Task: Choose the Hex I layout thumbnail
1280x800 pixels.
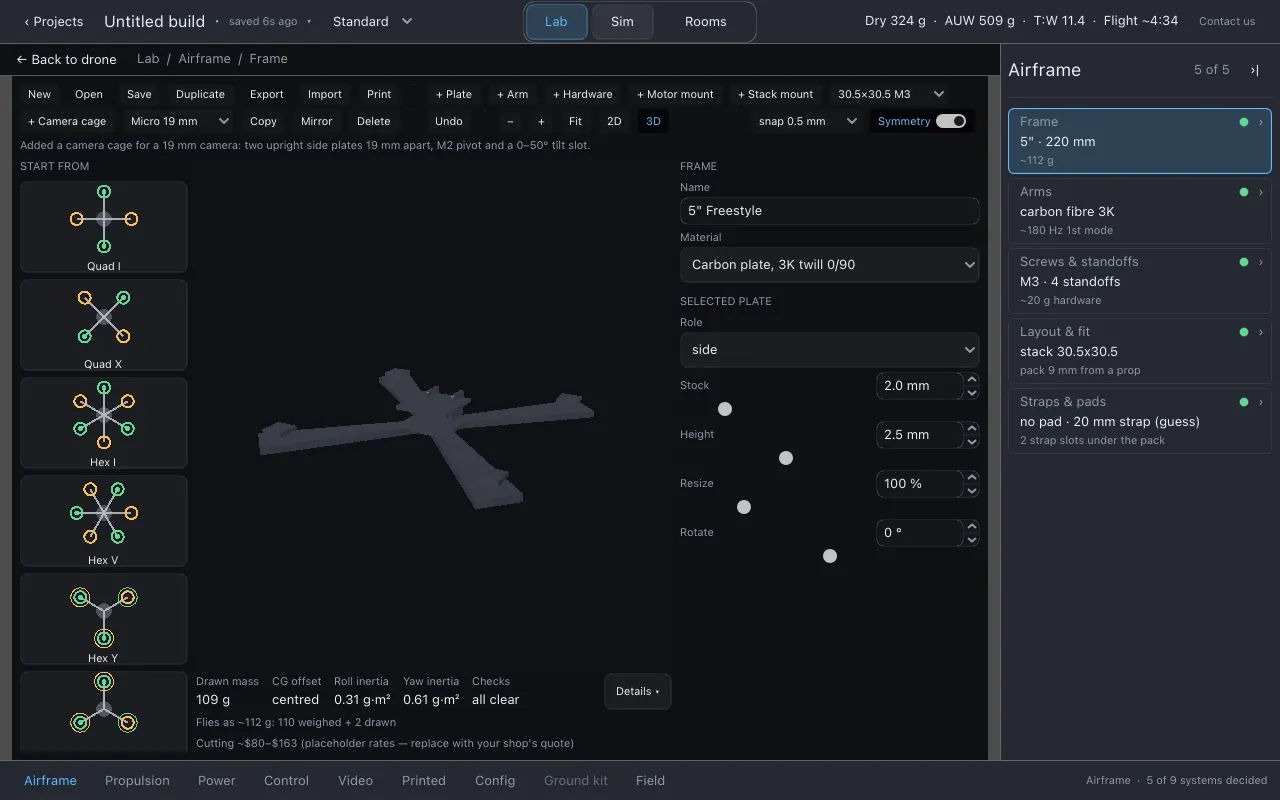Action: [104, 423]
